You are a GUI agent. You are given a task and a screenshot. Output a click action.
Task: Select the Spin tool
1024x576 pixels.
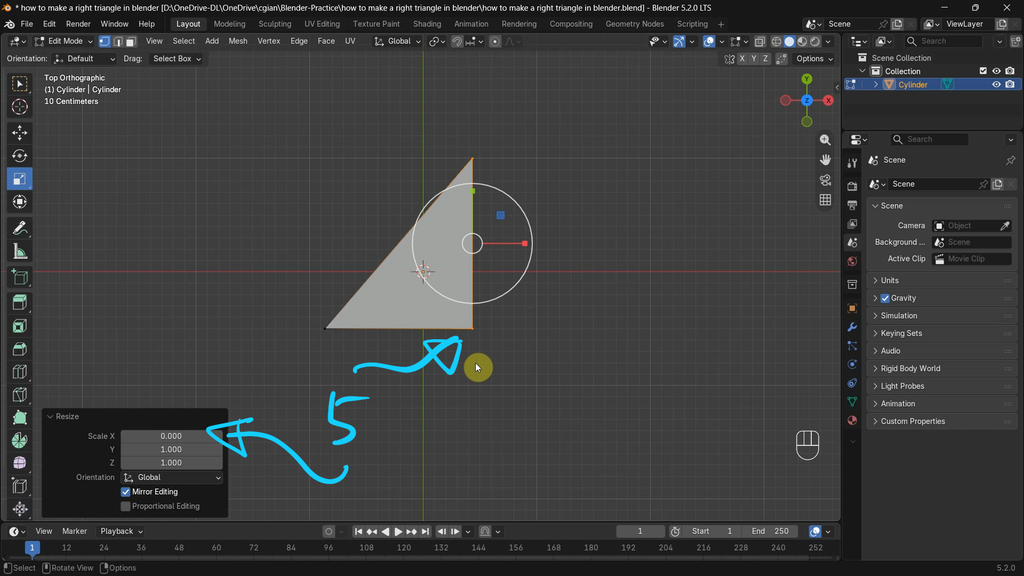20,440
